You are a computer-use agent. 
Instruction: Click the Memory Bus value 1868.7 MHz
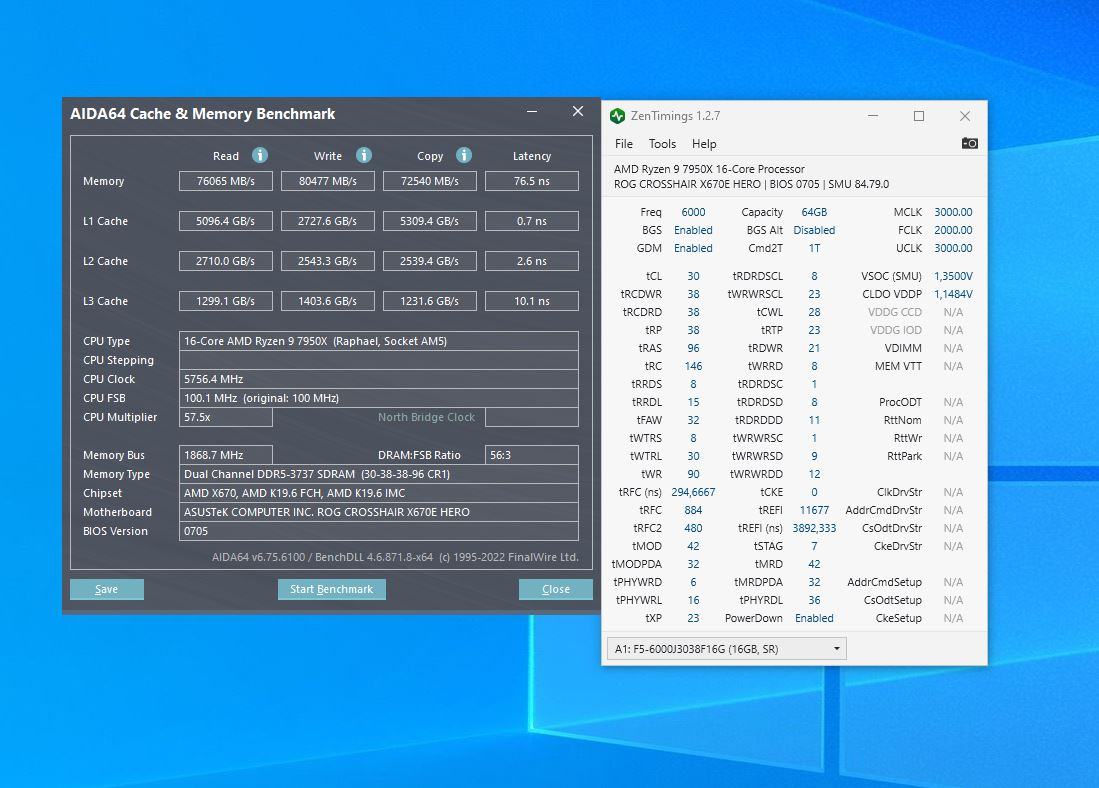tap(226, 454)
